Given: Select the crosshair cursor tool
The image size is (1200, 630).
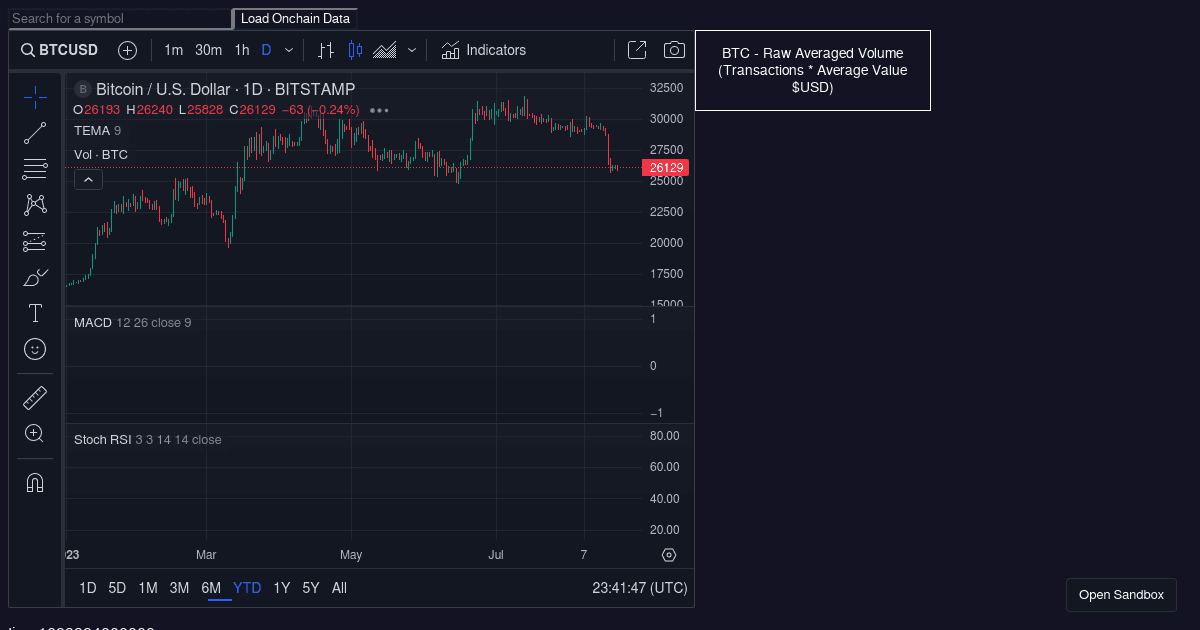Looking at the screenshot, I should coord(35,96).
